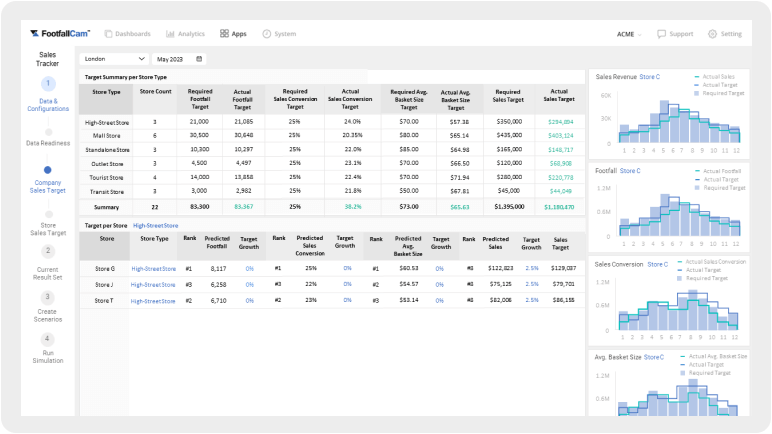Click High-StreetStore type link in Store J row
772x434 pixels.
click(153, 285)
